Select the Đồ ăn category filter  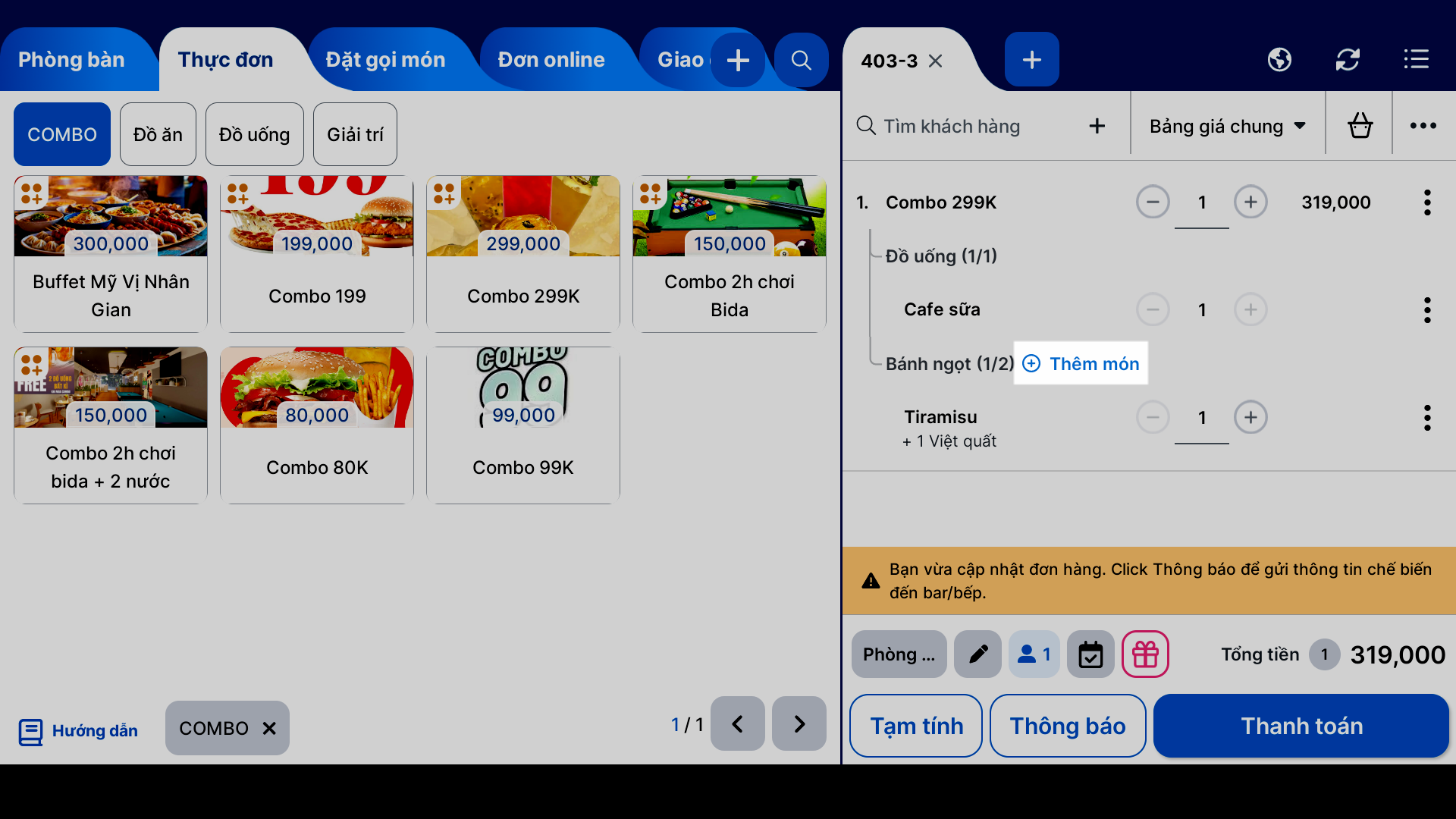point(158,134)
